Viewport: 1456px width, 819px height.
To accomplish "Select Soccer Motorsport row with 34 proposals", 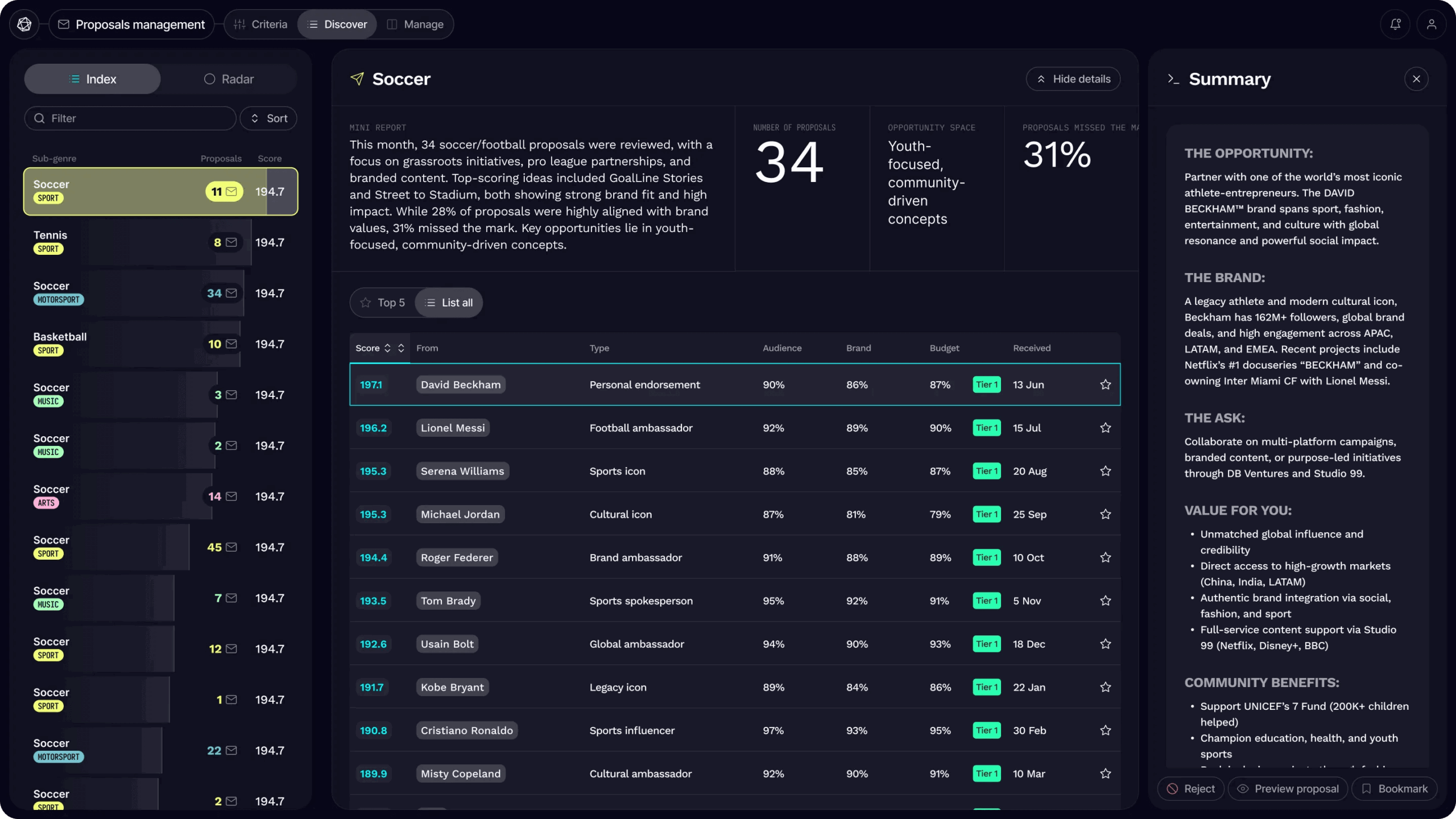I will [x=160, y=293].
